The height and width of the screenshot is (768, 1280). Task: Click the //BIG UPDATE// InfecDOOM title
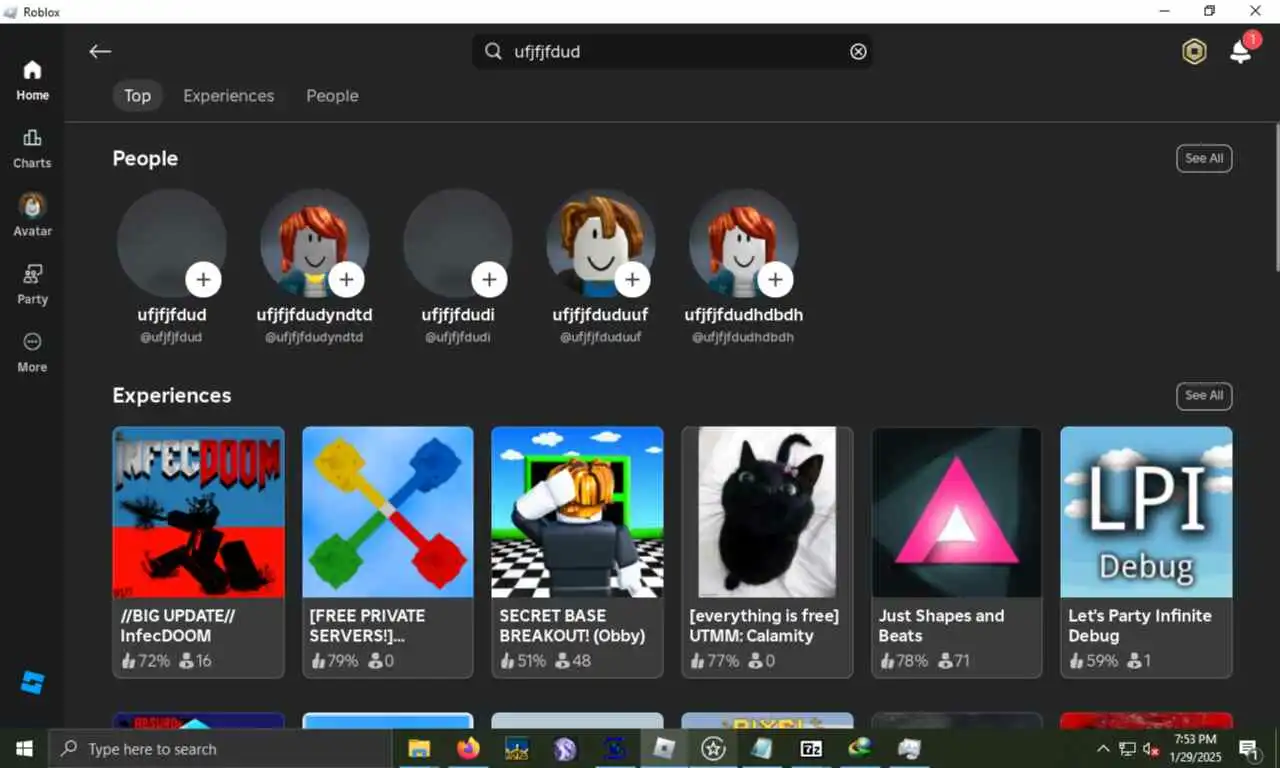click(178, 625)
